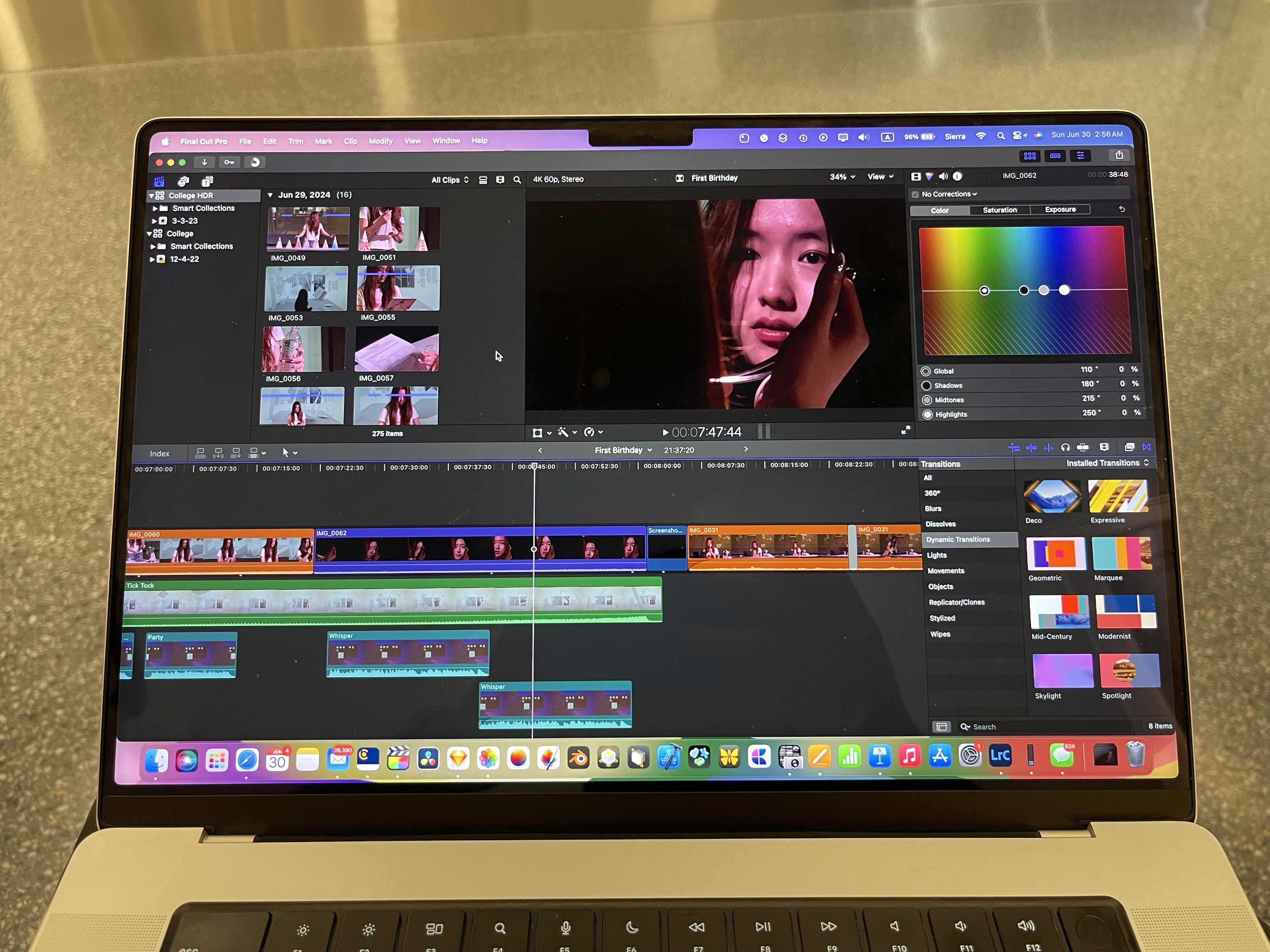Viewport: 1270px width, 952px height.
Task: Click the timeline Index button
Action: click(x=160, y=454)
